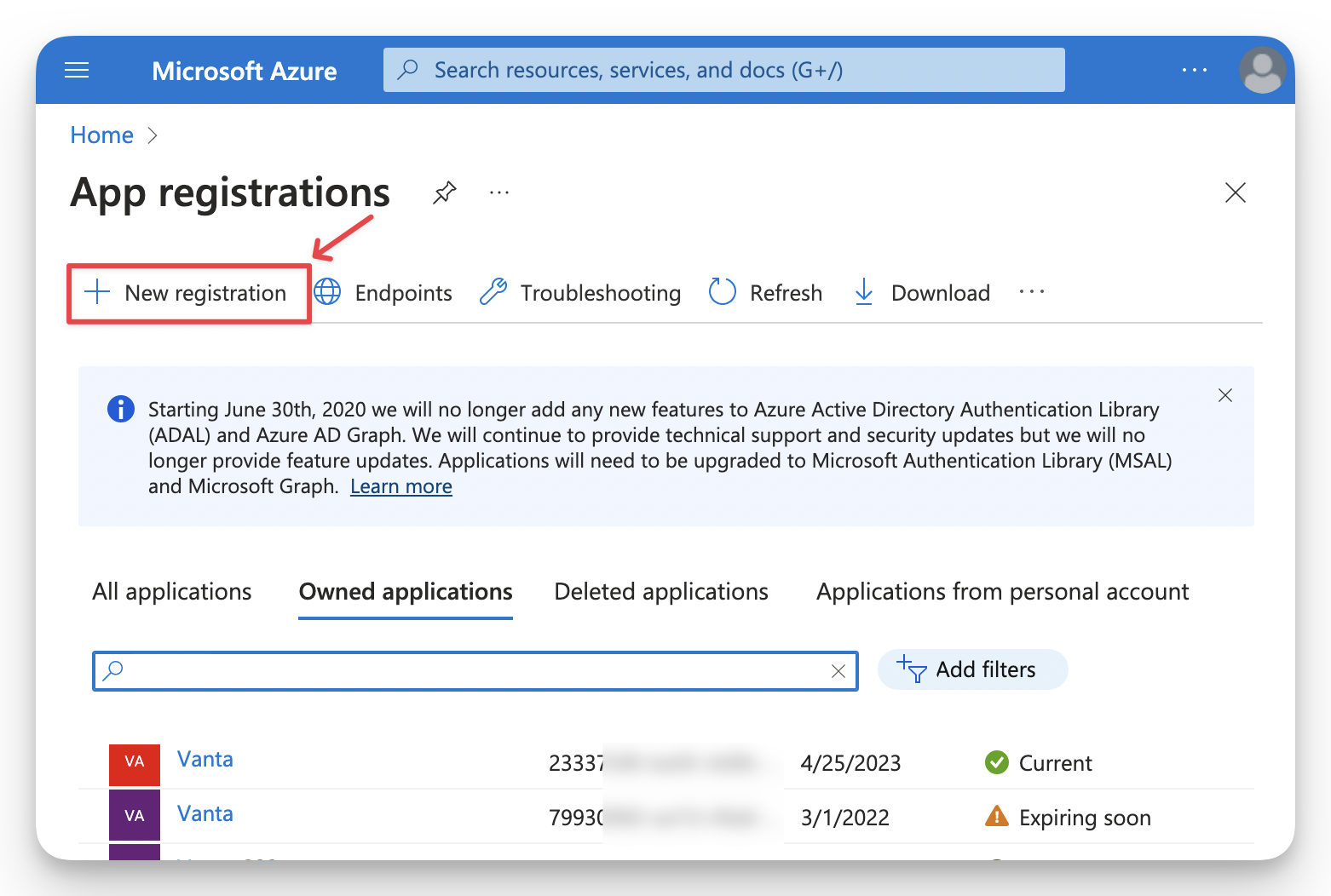This screenshot has width=1331, height=896.
Task: Click the magnifier icon in the filter box
Action: coord(112,671)
